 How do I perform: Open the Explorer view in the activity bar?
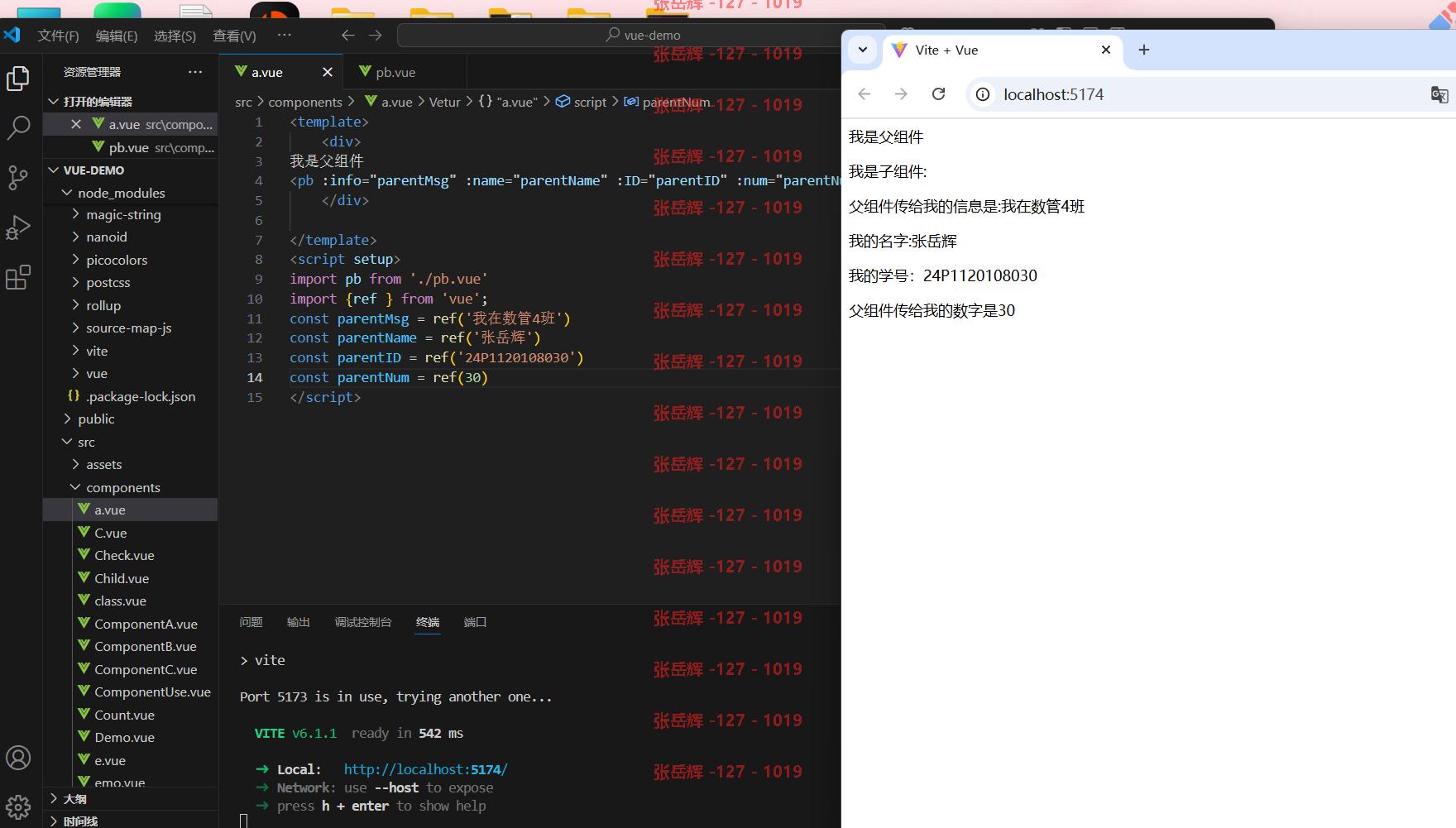pyautogui.click(x=18, y=79)
